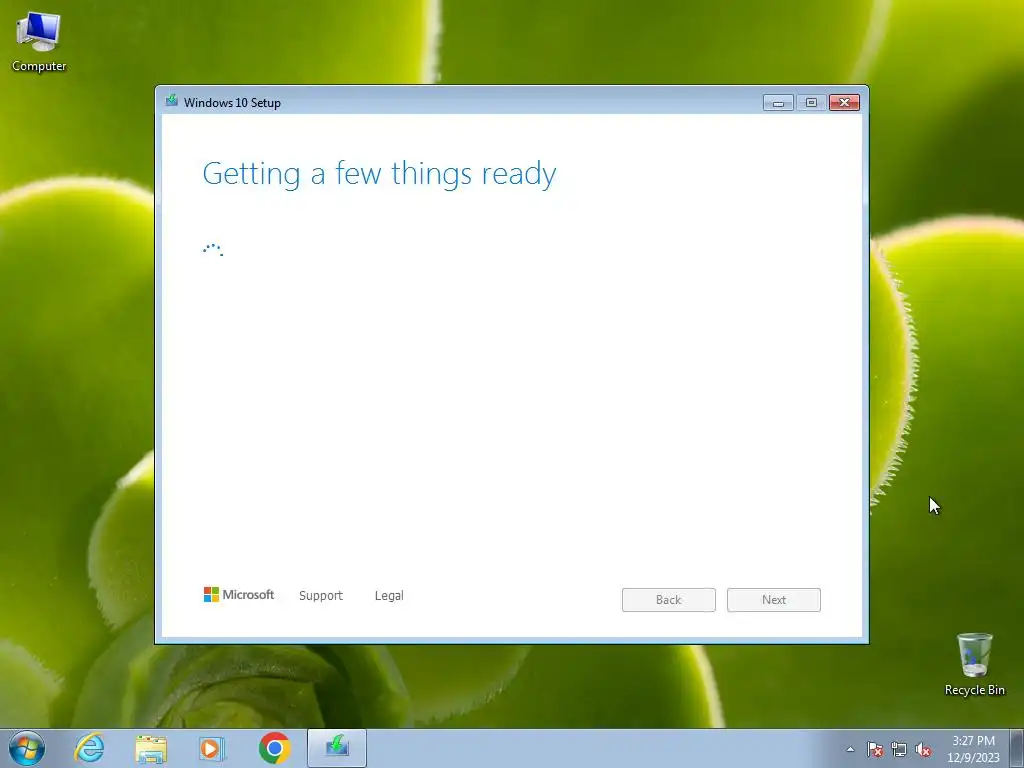Select the Recycle Bin desktop icon

coord(974,664)
